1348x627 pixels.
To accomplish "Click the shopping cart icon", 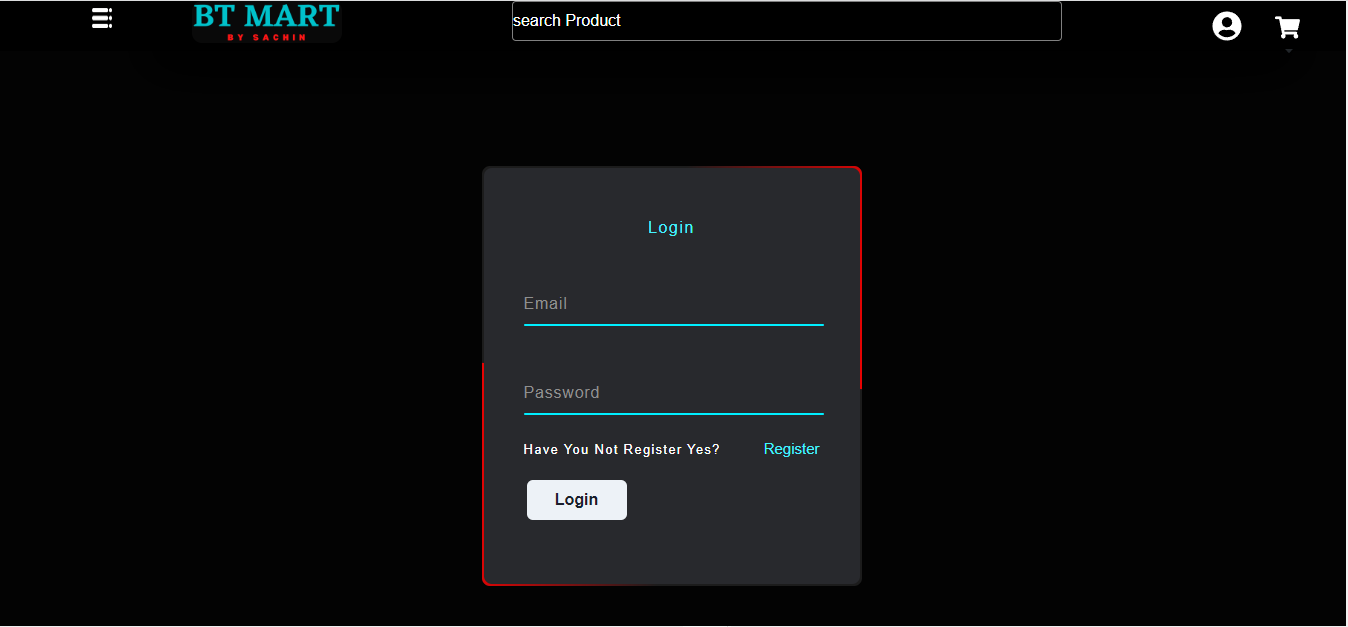I will point(1288,27).
